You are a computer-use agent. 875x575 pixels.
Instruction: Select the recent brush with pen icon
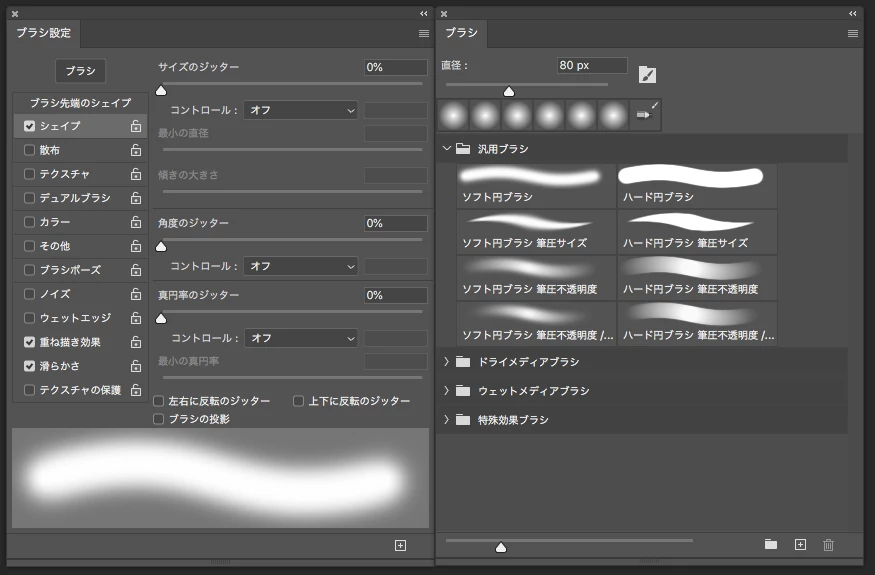coord(646,116)
